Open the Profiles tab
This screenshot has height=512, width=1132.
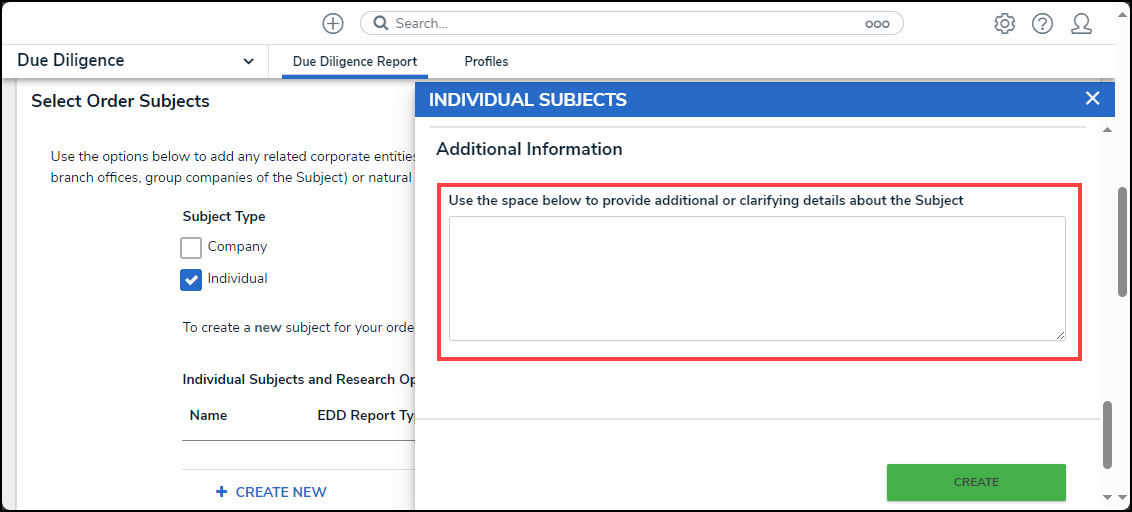[x=486, y=61]
